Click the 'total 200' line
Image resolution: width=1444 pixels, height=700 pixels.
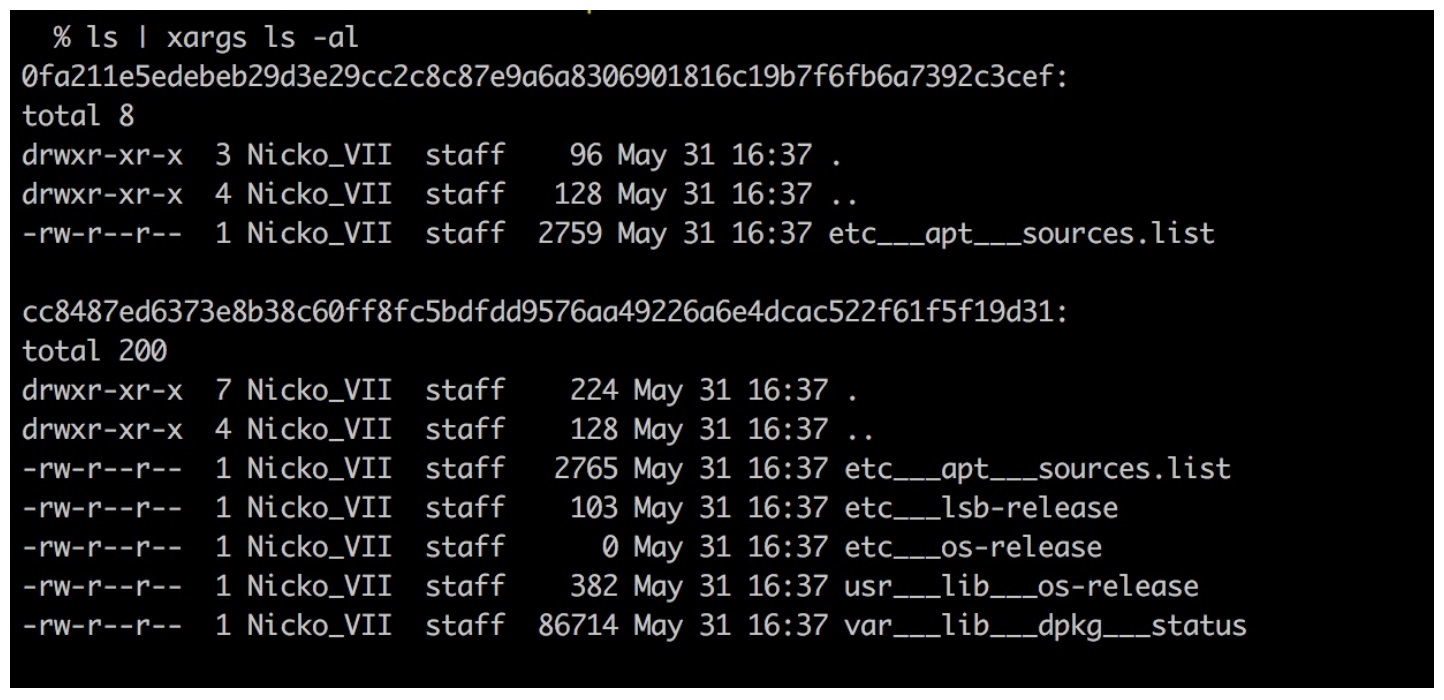pos(94,351)
